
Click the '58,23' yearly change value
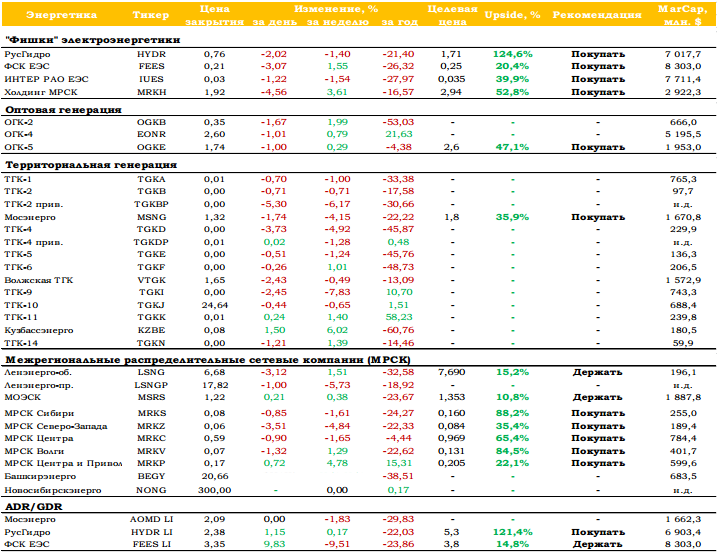[398, 317]
